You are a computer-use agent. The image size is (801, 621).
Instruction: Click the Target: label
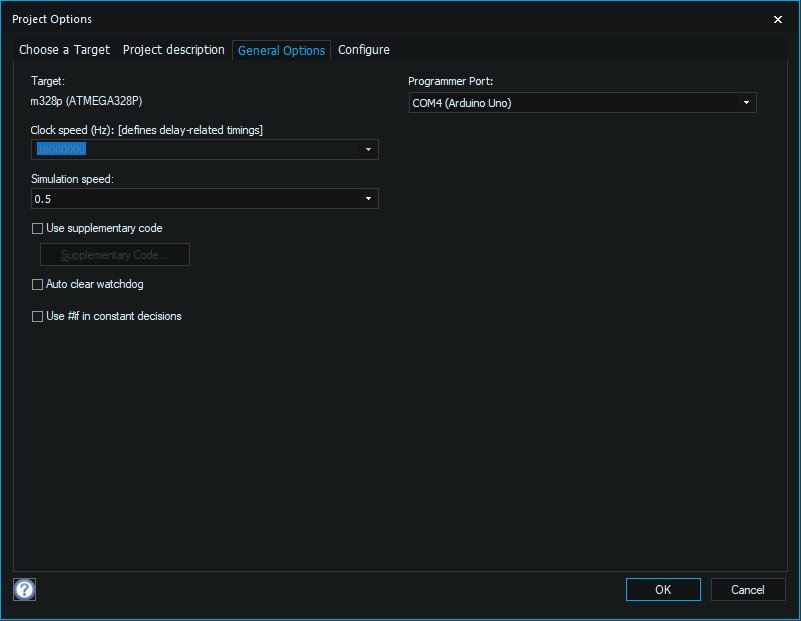[x=48, y=81]
